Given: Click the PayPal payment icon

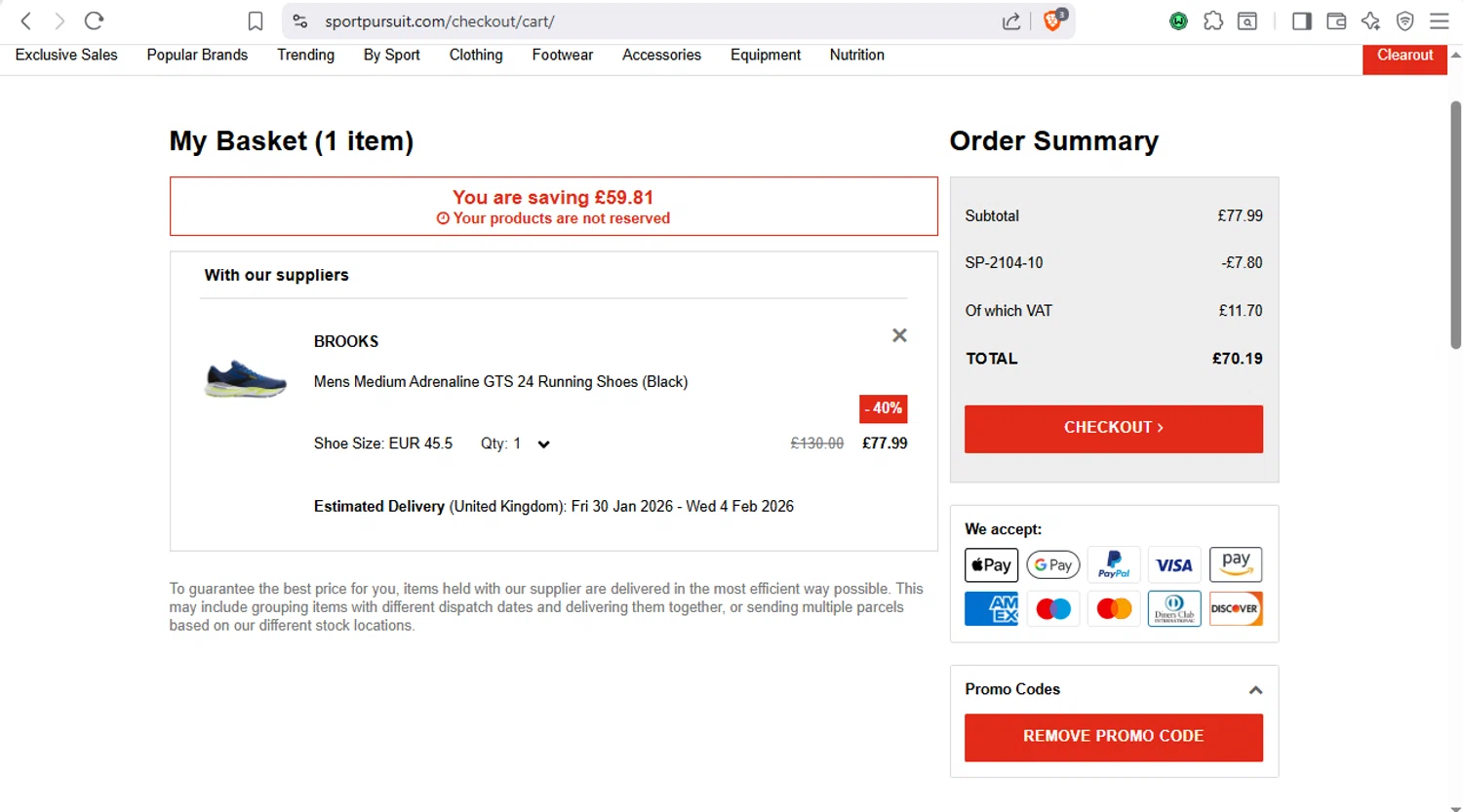Looking at the screenshot, I should (1114, 565).
